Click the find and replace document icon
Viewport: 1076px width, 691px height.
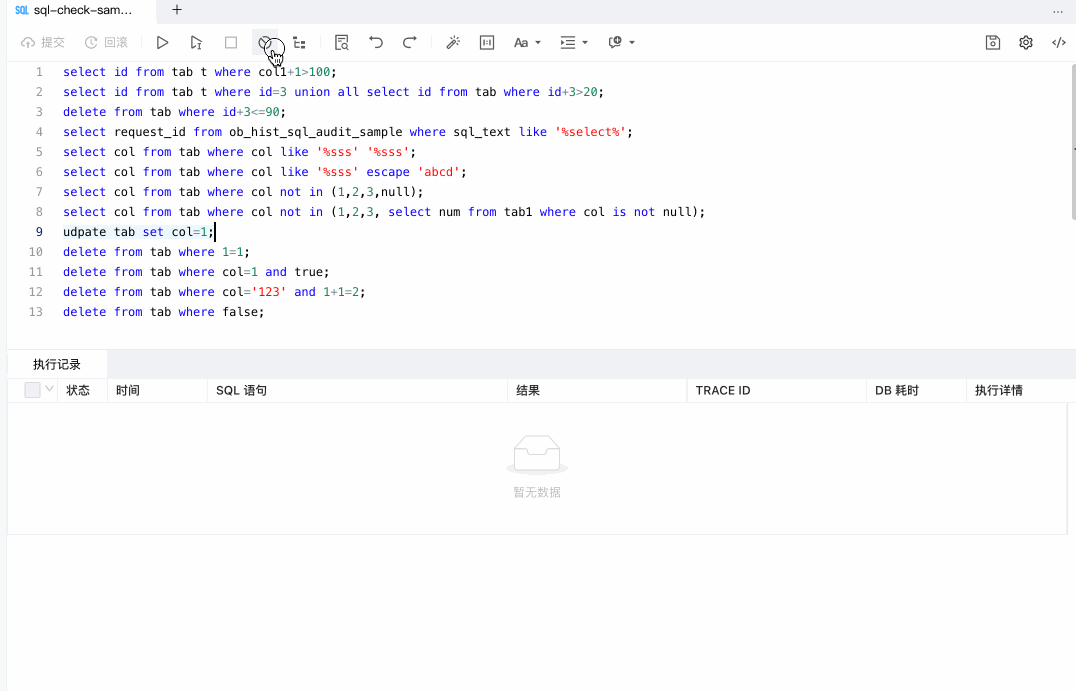click(x=342, y=43)
